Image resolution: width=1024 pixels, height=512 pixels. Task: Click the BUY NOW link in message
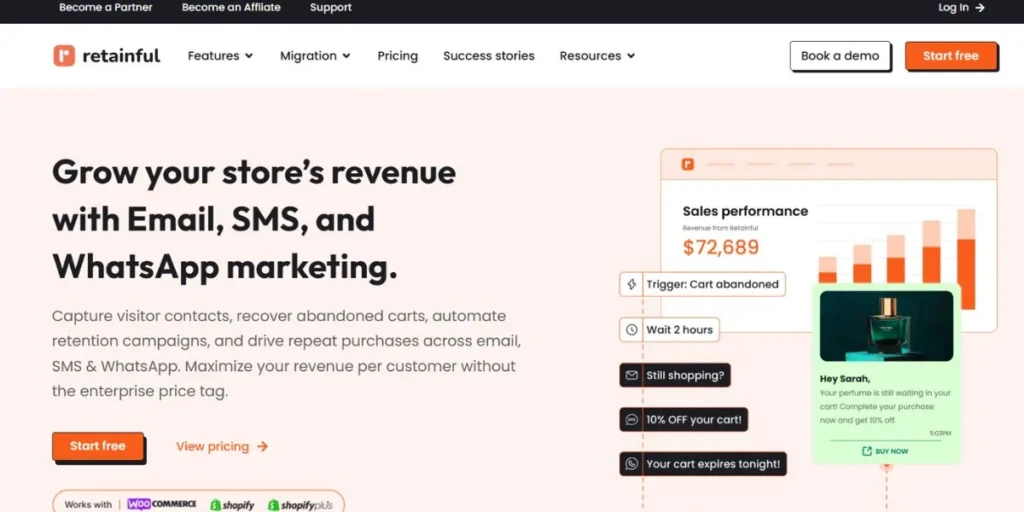885,451
